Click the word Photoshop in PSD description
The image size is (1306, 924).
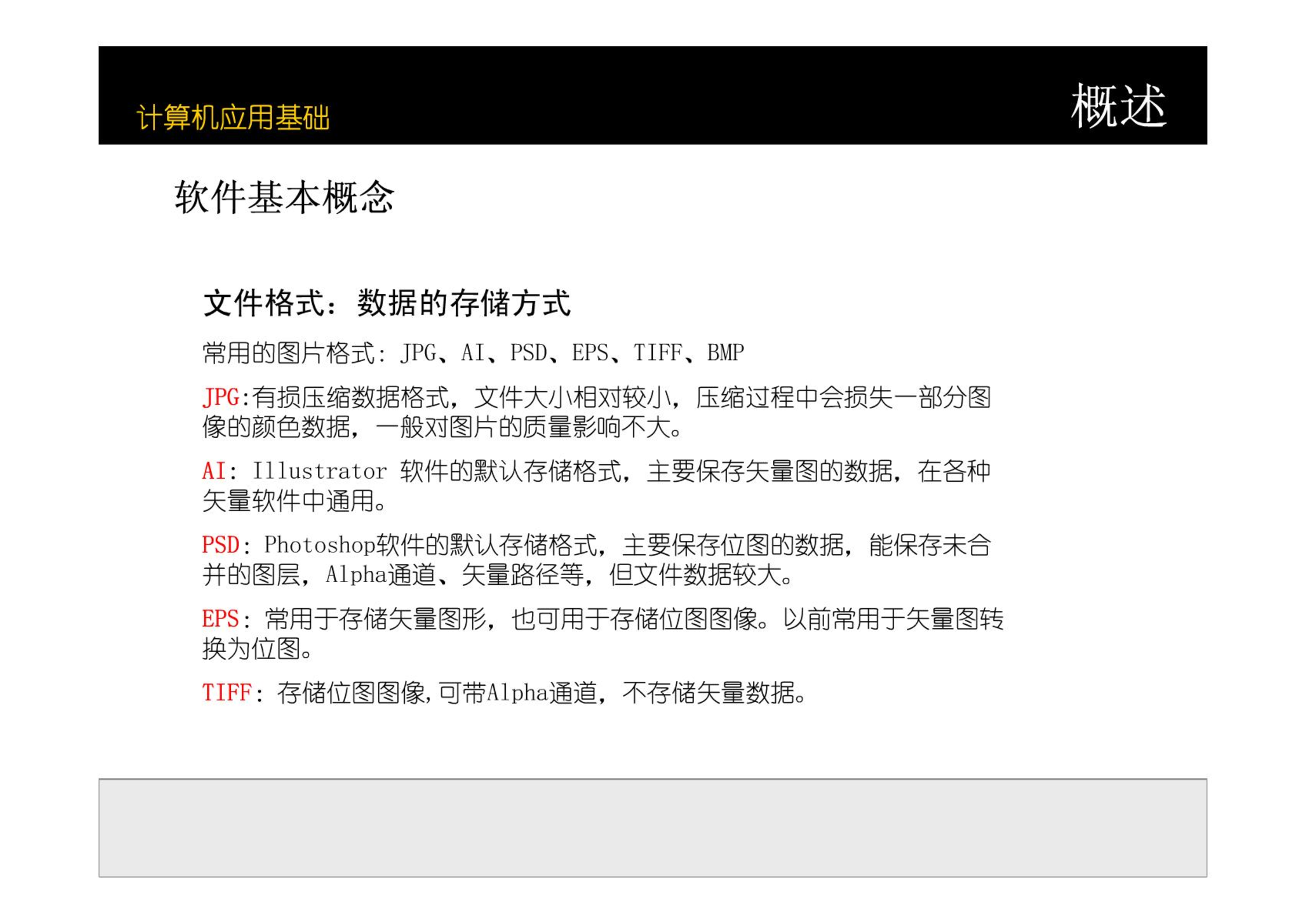tap(320, 545)
